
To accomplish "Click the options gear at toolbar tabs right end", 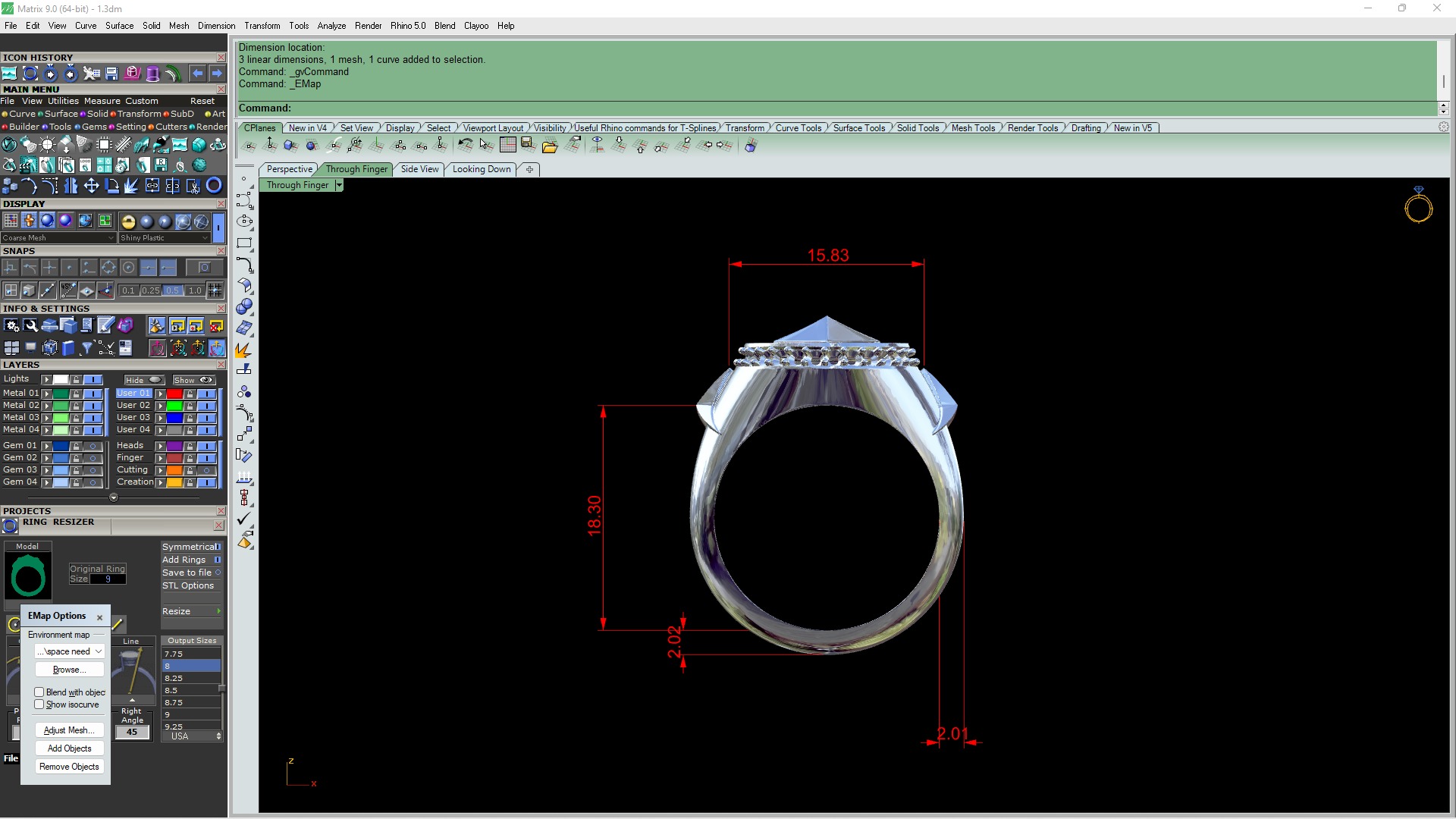I will (x=1444, y=127).
